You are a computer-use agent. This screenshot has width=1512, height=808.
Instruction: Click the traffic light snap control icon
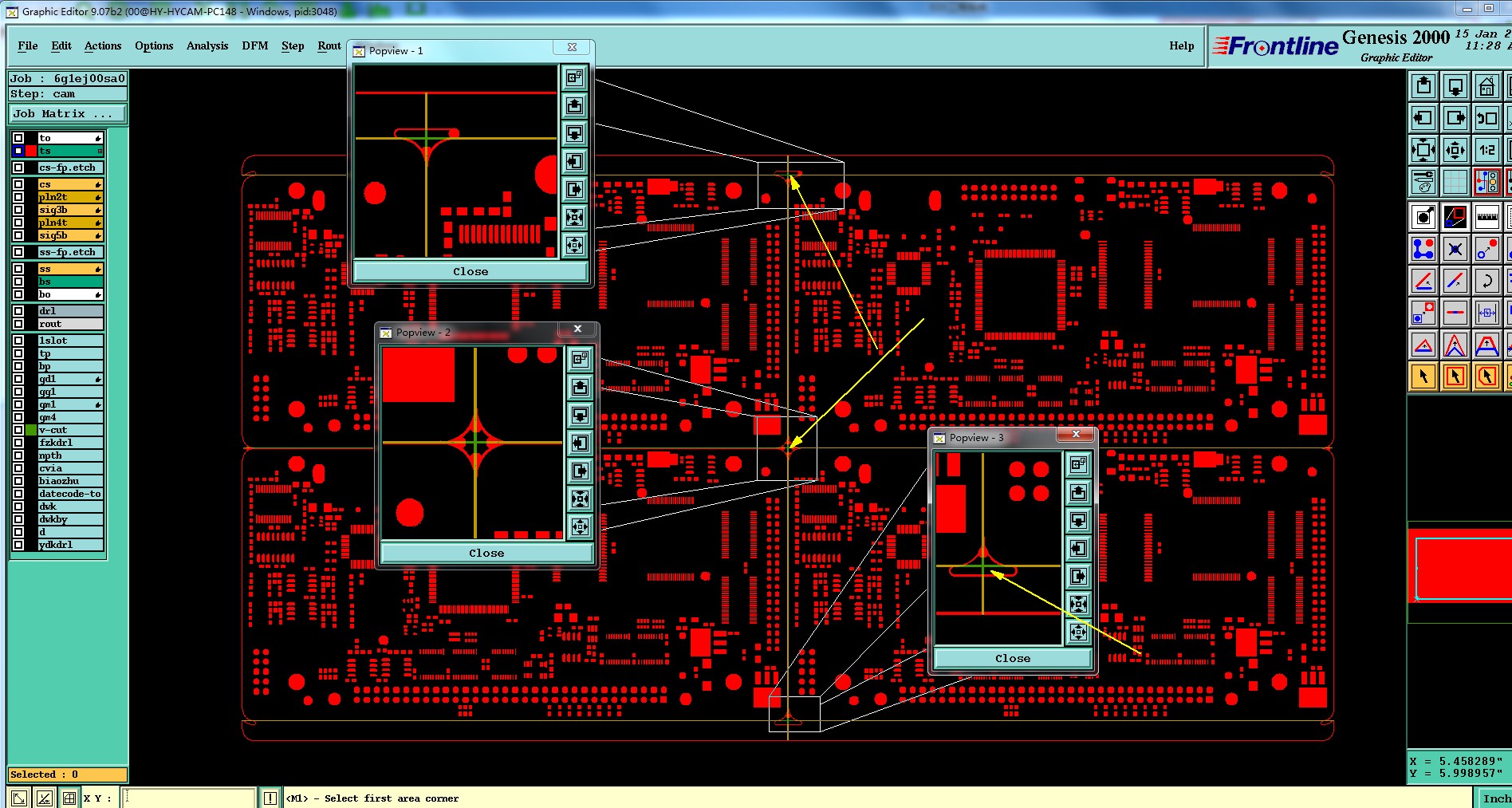pyautogui.click(x=1487, y=182)
